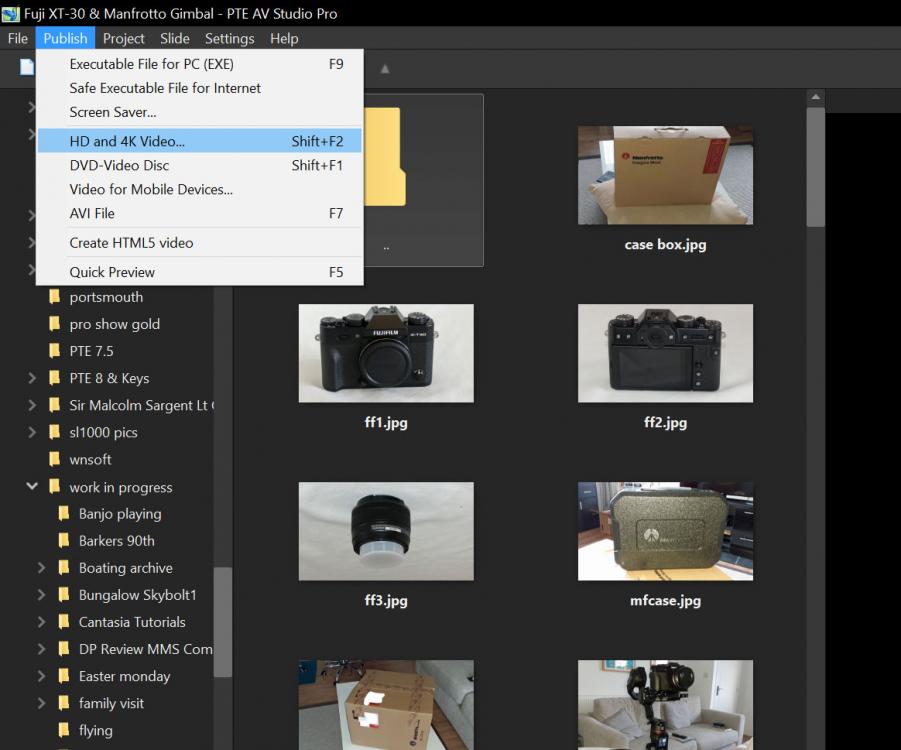The height and width of the screenshot is (750, 901).
Task: Select the flying folder
Action: click(x=95, y=730)
